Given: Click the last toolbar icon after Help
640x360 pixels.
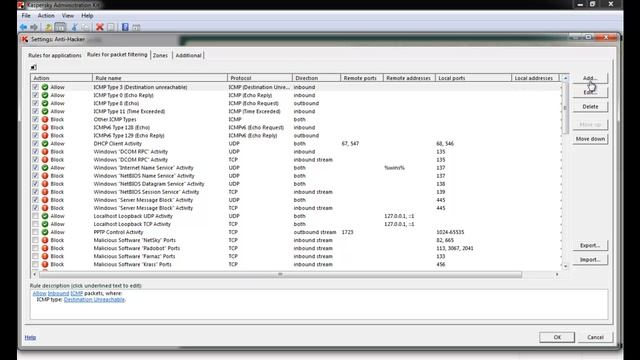Looking at the screenshot, I should pyautogui.click(x=136, y=27).
